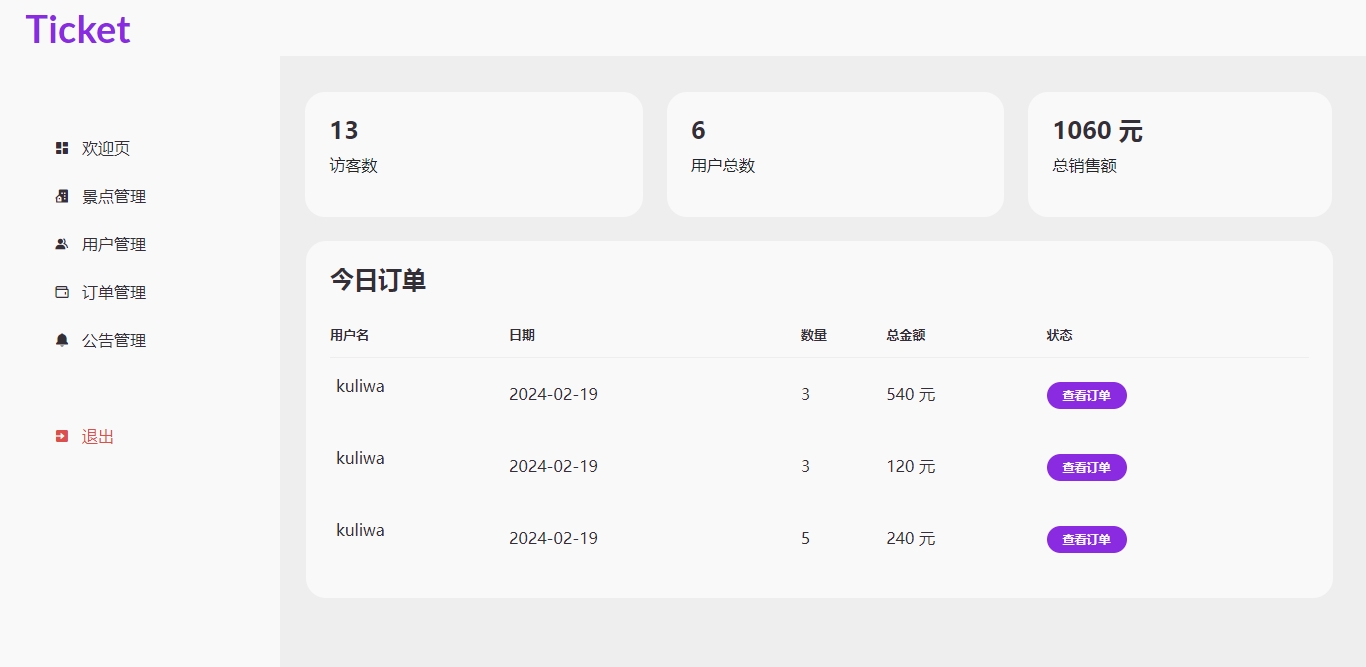Click the Ticket logo title
The image size is (1366, 667).
pyautogui.click(x=78, y=30)
